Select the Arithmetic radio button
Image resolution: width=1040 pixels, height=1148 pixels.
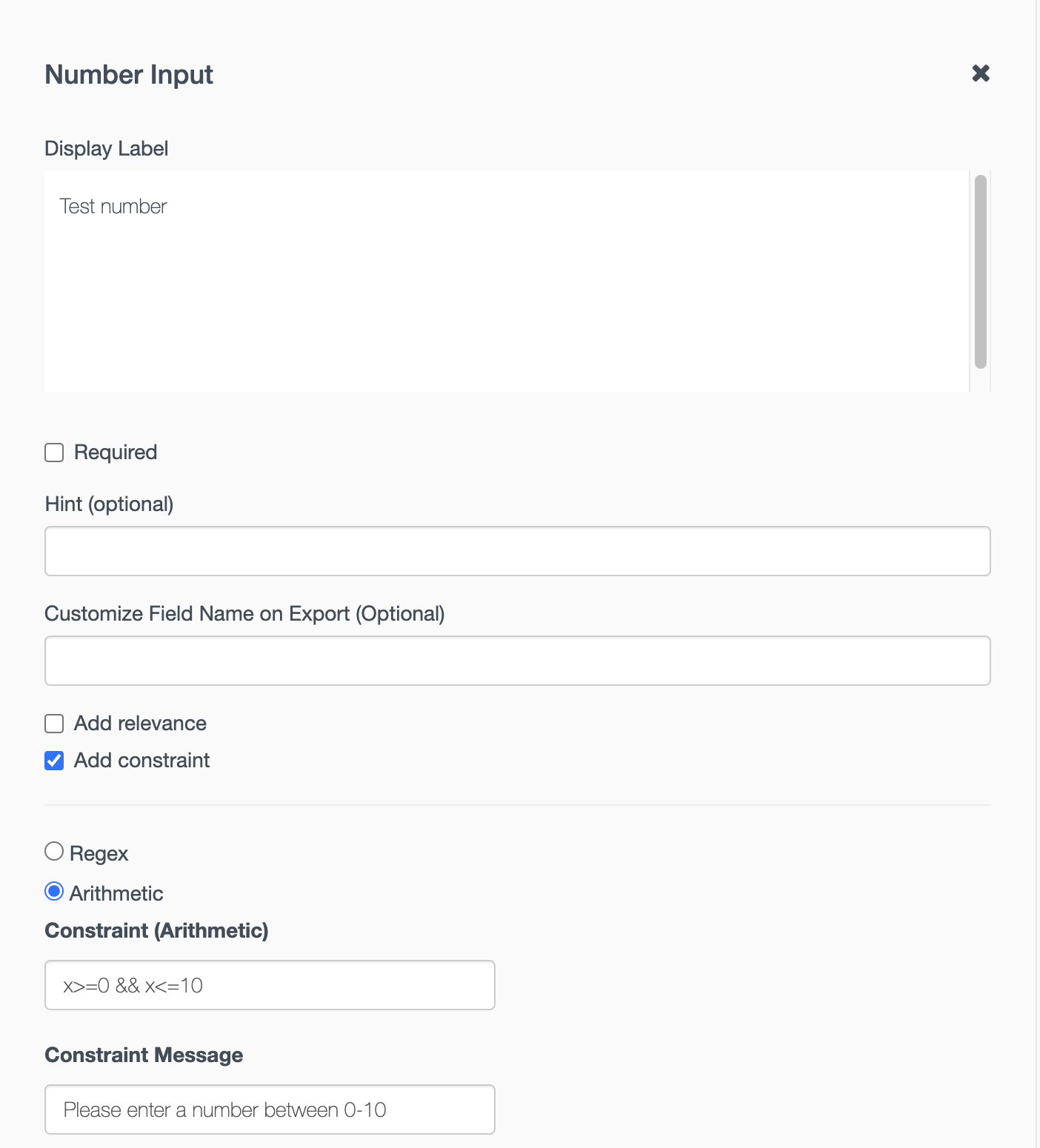pyautogui.click(x=54, y=891)
